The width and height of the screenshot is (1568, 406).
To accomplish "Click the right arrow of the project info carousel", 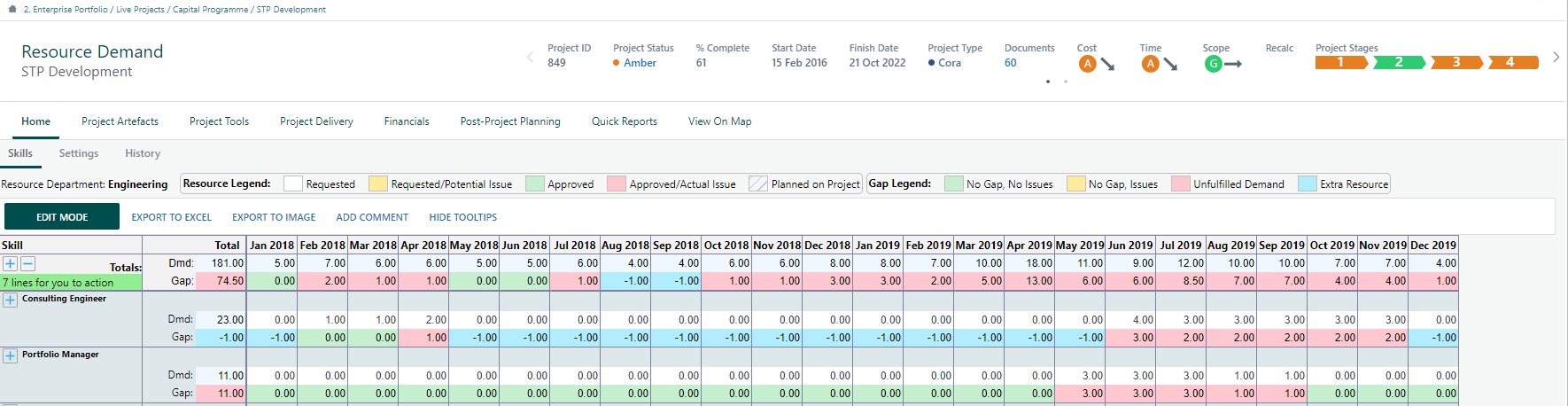I will [x=1556, y=57].
